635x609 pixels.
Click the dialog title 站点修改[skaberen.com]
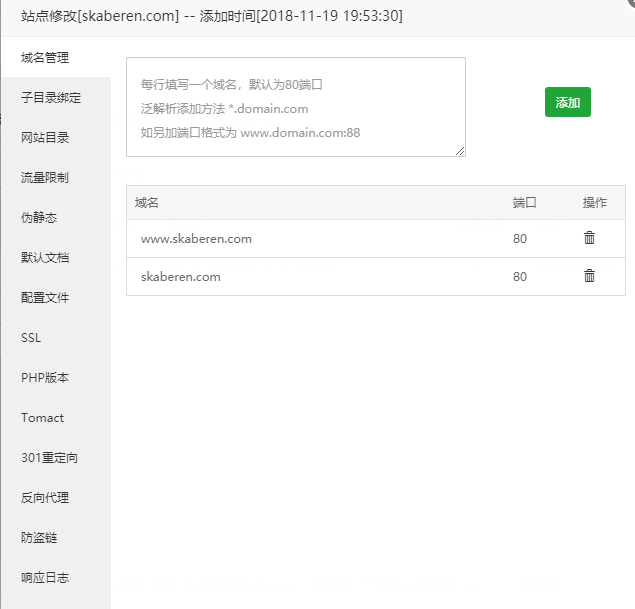pyautogui.click(x=100, y=16)
